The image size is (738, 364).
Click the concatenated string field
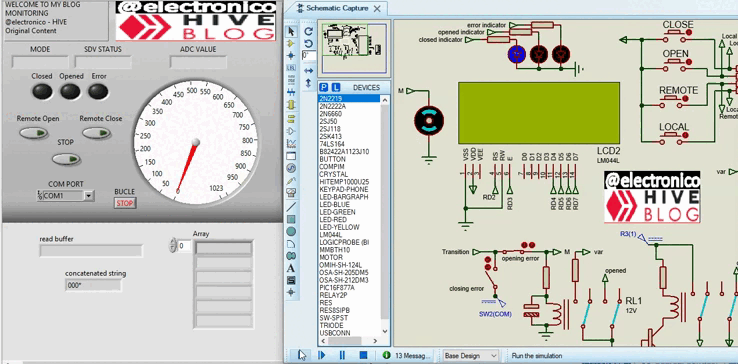coord(93,285)
